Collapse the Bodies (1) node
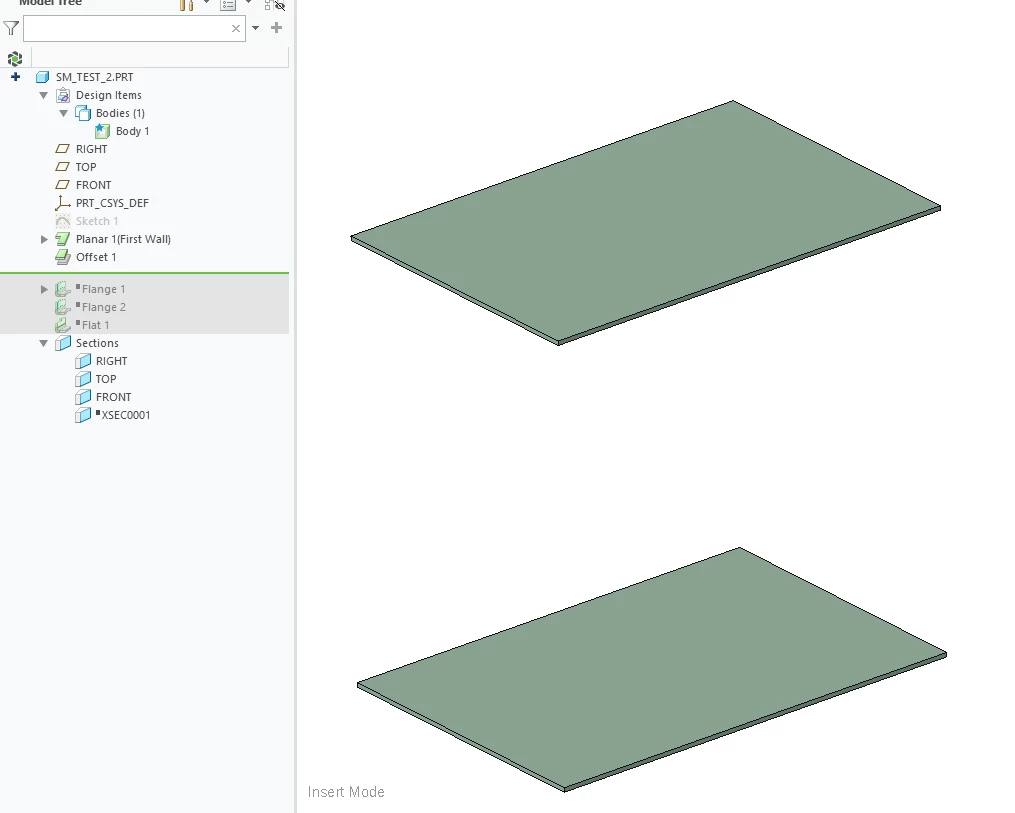This screenshot has height=813, width=1015. (63, 113)
